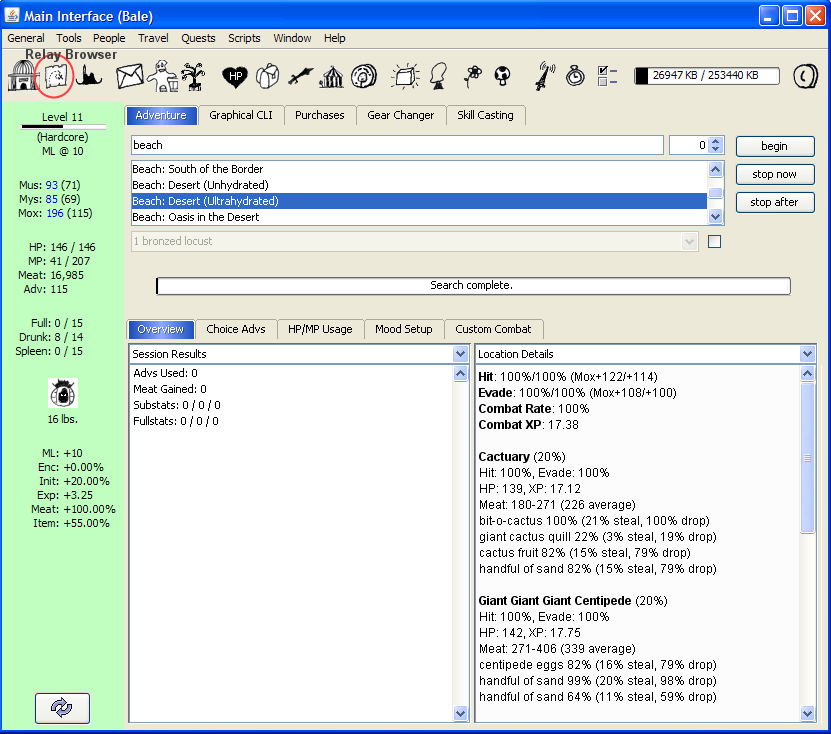The width and height of the screenshot is (831, 734).
Task: Open the mail envelope icon
Action: point(130,76)
